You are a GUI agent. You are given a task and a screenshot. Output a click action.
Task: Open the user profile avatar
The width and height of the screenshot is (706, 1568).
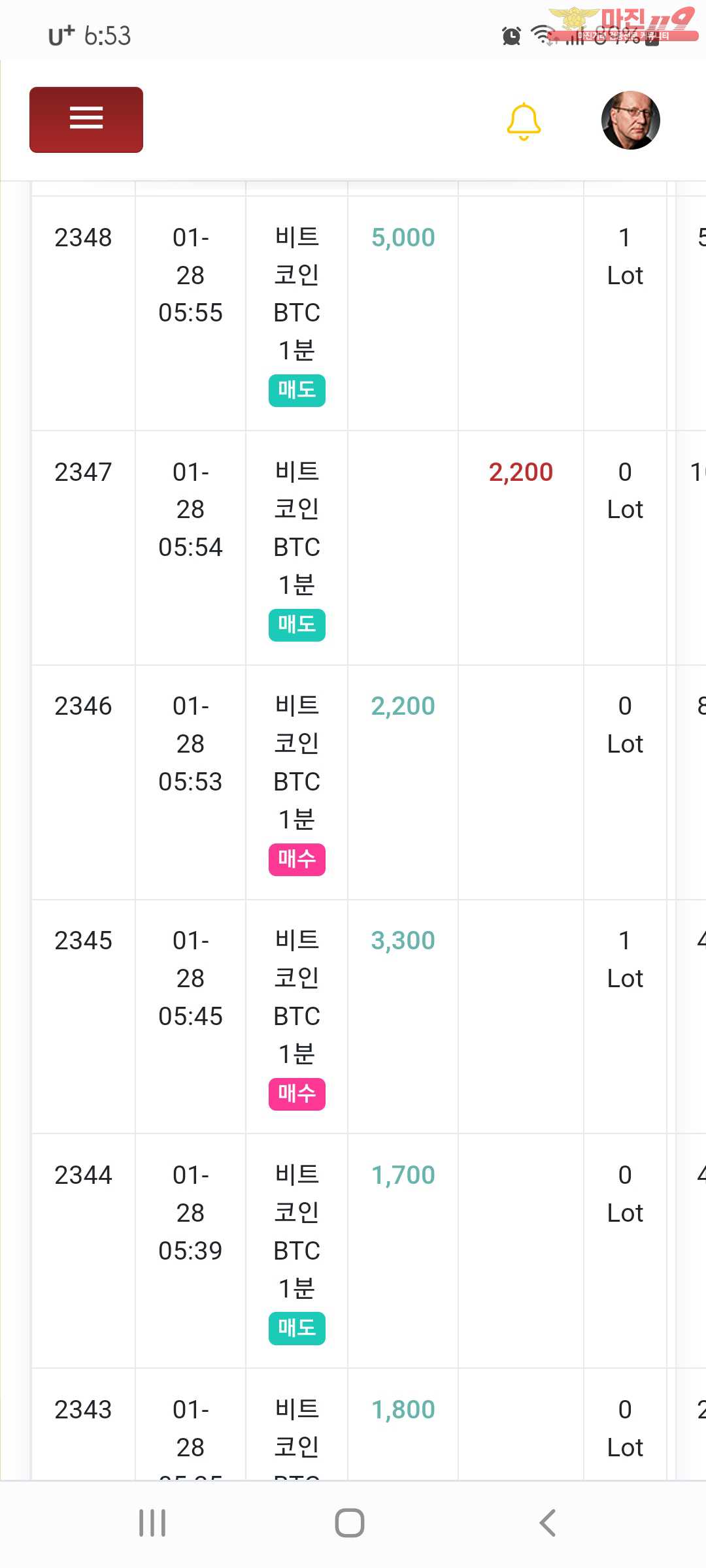[x=630, y=120]
